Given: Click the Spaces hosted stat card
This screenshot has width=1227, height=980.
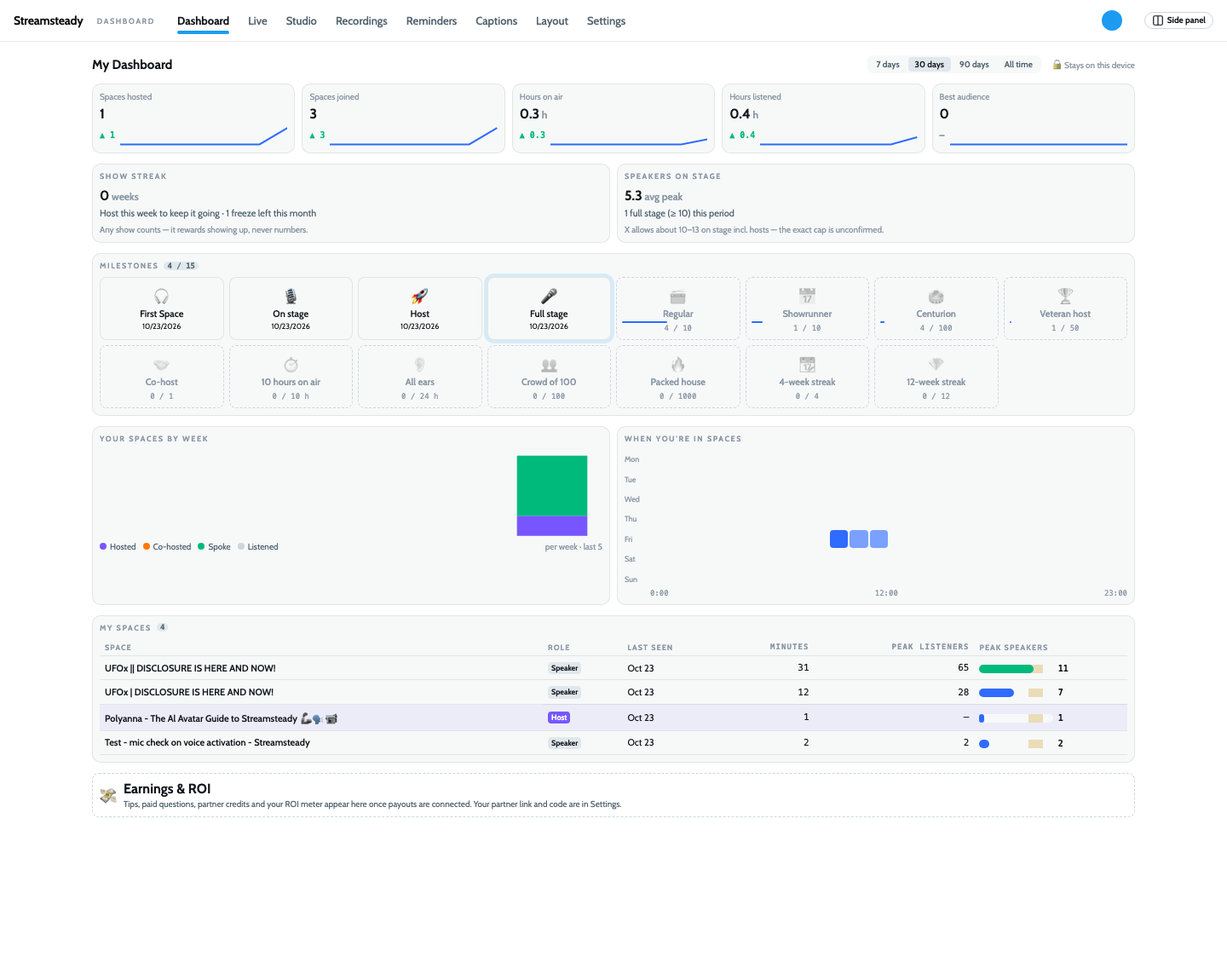Looking at the screenshot, I should coord(193,118).
